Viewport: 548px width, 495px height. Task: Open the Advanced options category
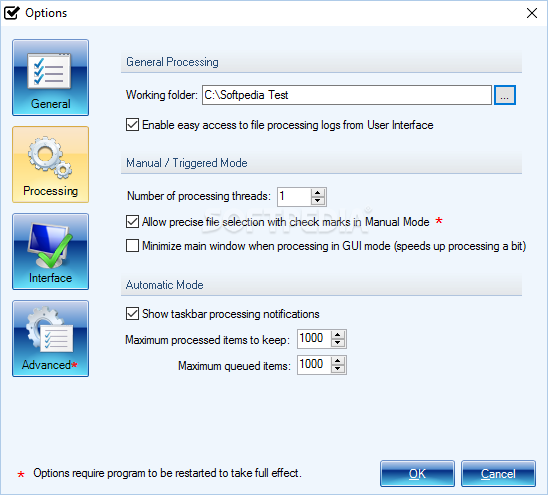(x=50, y=338)
